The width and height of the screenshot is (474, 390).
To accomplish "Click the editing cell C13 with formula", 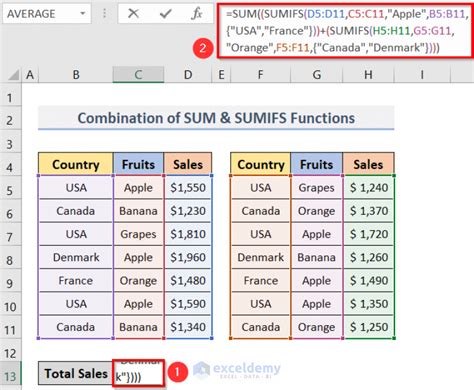I will 138,373.
